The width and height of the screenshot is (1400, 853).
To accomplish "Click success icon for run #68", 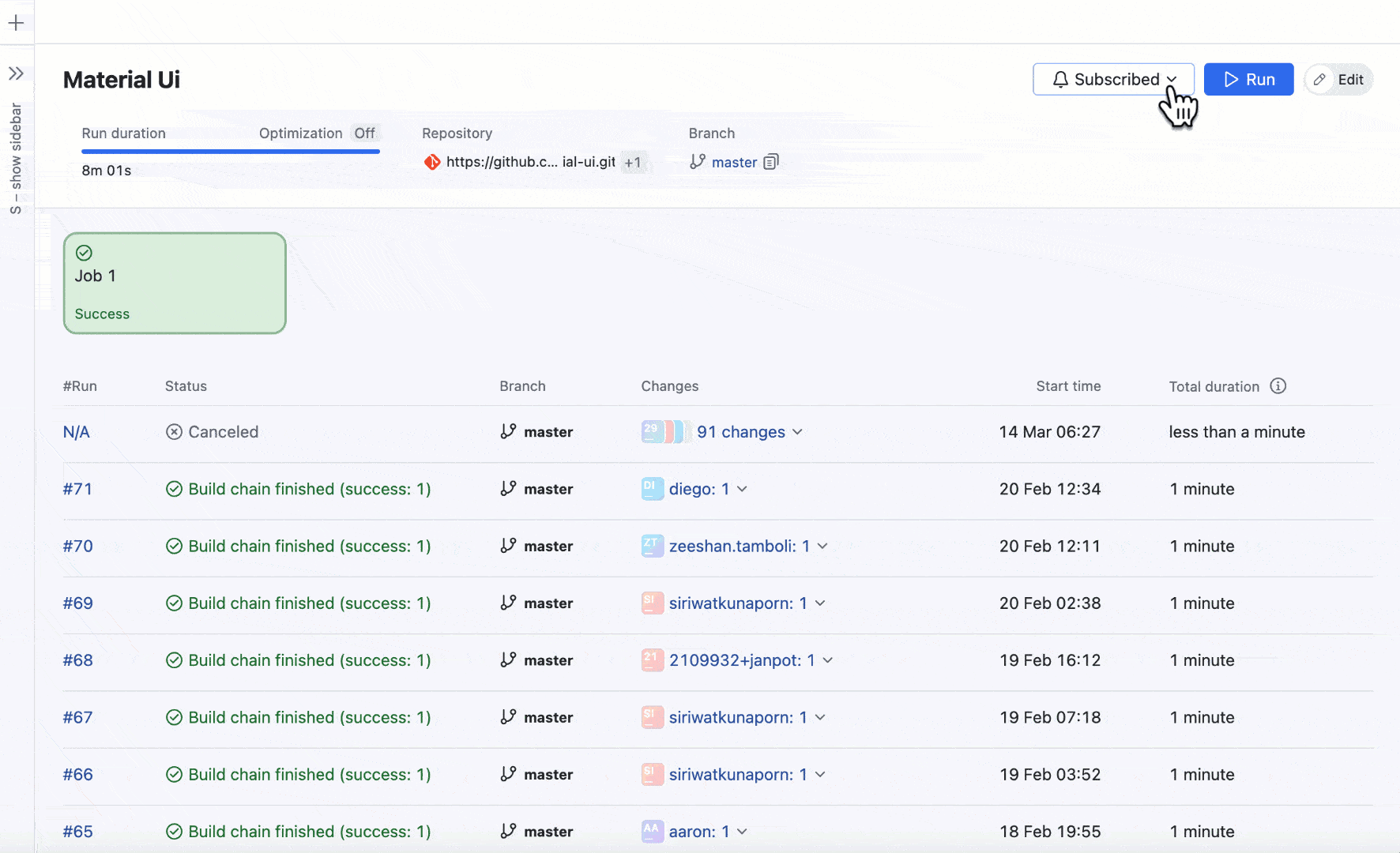I will 174,660.
